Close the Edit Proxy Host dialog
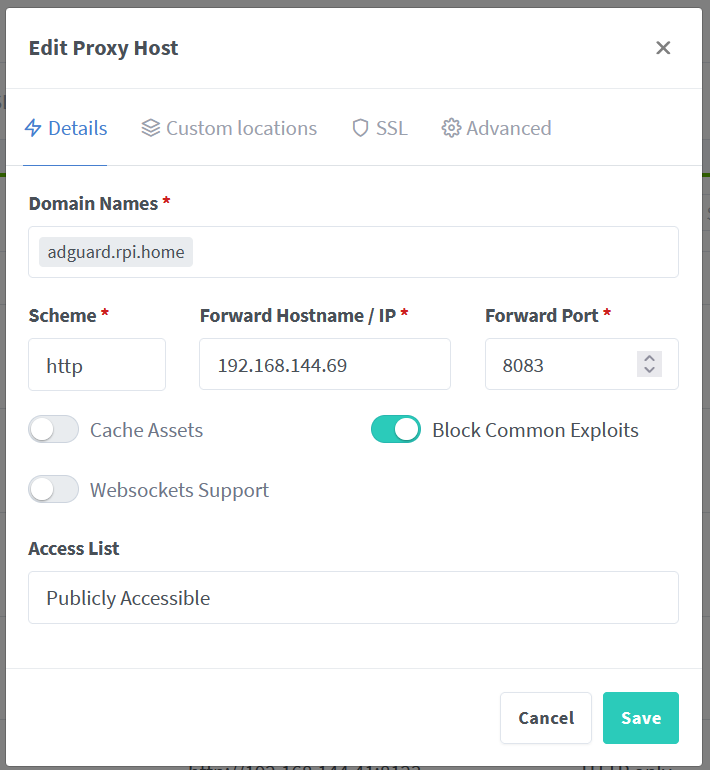 [663, 48]
